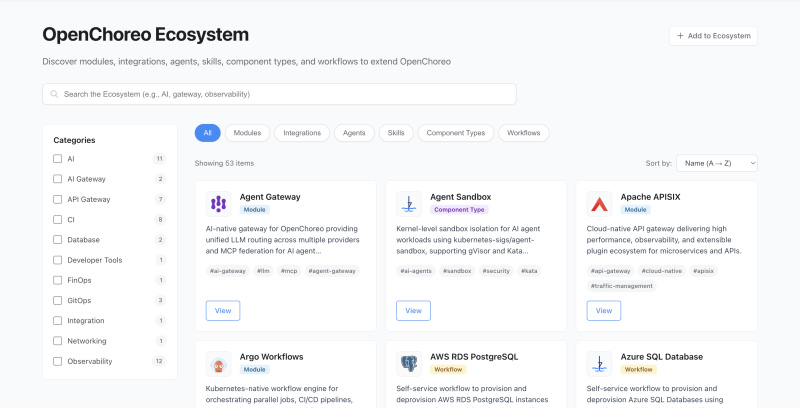Show the Skills filter tab

coord(396,133)
